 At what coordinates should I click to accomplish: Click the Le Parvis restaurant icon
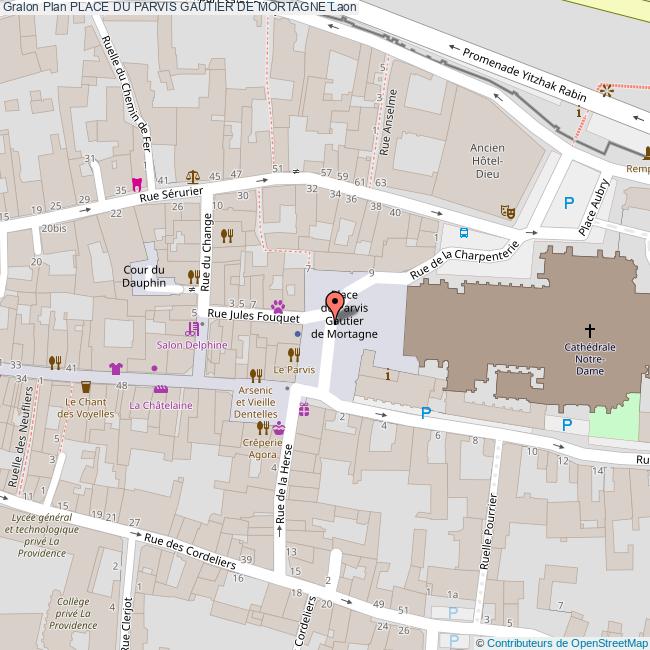click(x=294, y=354)
